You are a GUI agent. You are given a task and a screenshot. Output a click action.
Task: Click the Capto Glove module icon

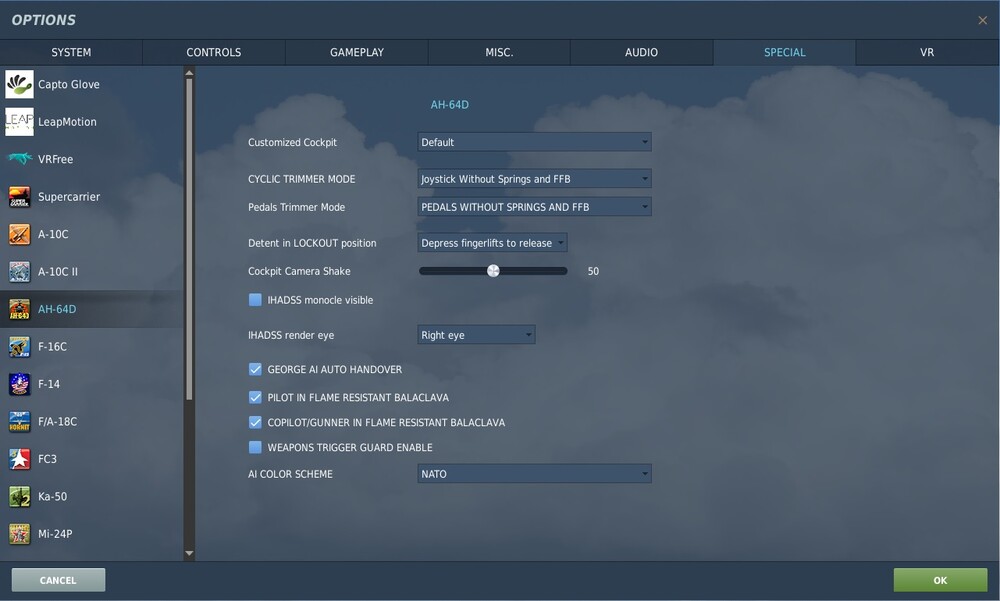[x=19, y=84]
